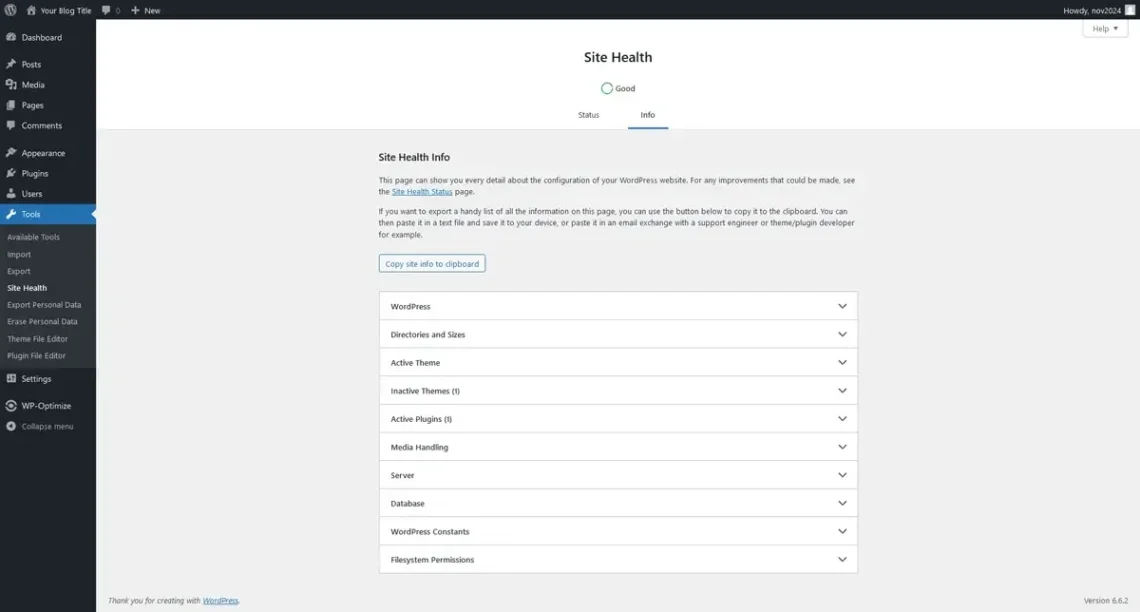Expand the Database section
This screenshot has width=1140, height=612.
[617, 503]
